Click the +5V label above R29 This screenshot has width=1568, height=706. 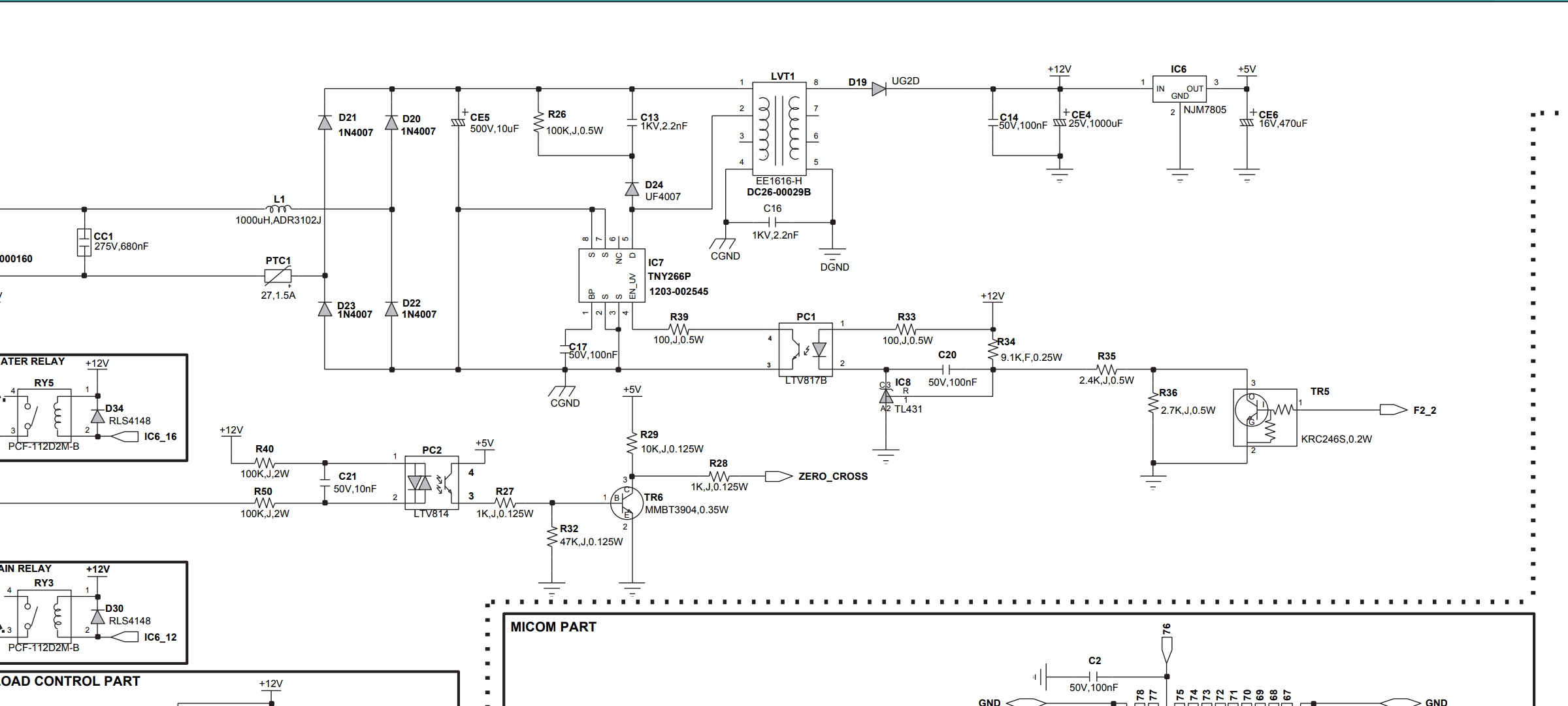tap(632, 390)
